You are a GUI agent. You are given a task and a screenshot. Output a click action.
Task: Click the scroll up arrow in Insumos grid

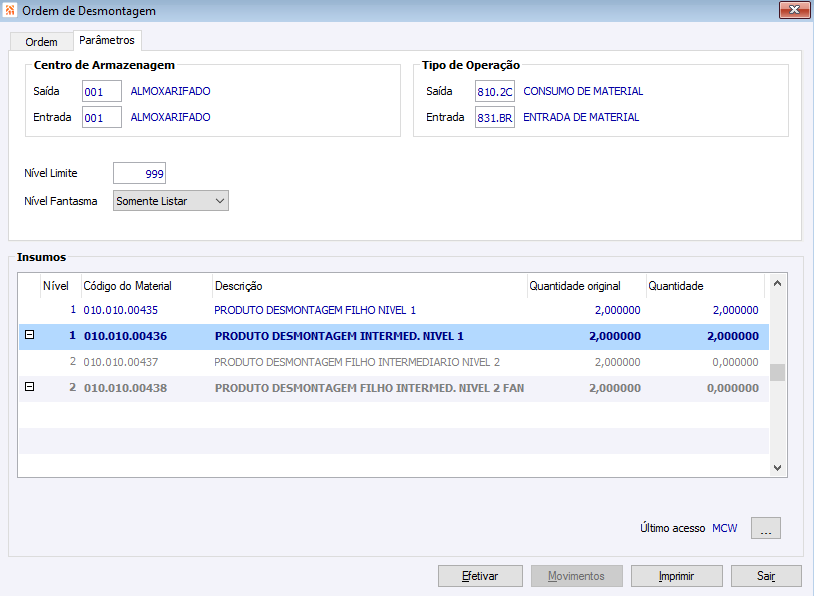tap(777, 283)
